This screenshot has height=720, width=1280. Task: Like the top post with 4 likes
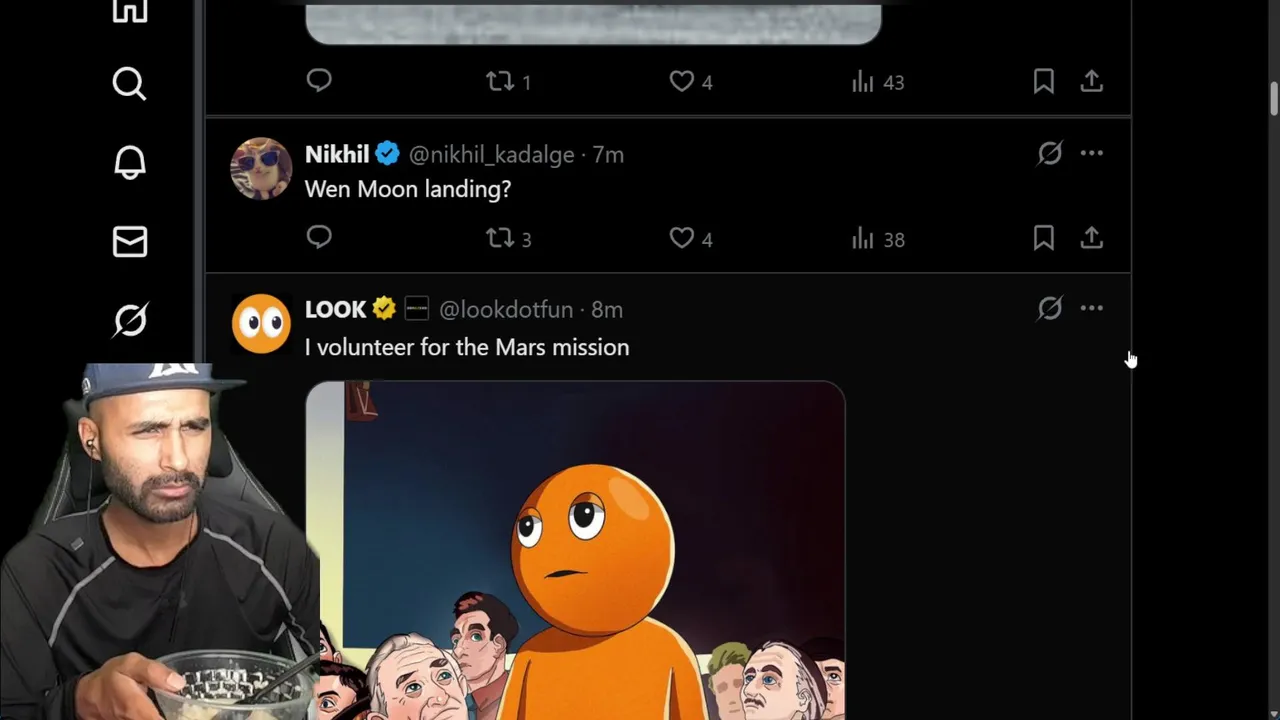tap(681, 82)
